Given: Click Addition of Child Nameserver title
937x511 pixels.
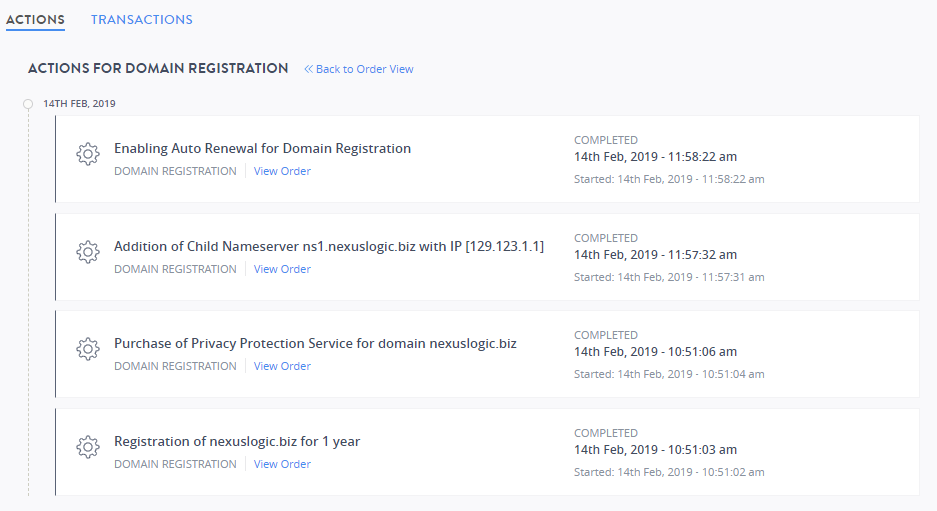Looking at the screenshot, I should [329, 246].
